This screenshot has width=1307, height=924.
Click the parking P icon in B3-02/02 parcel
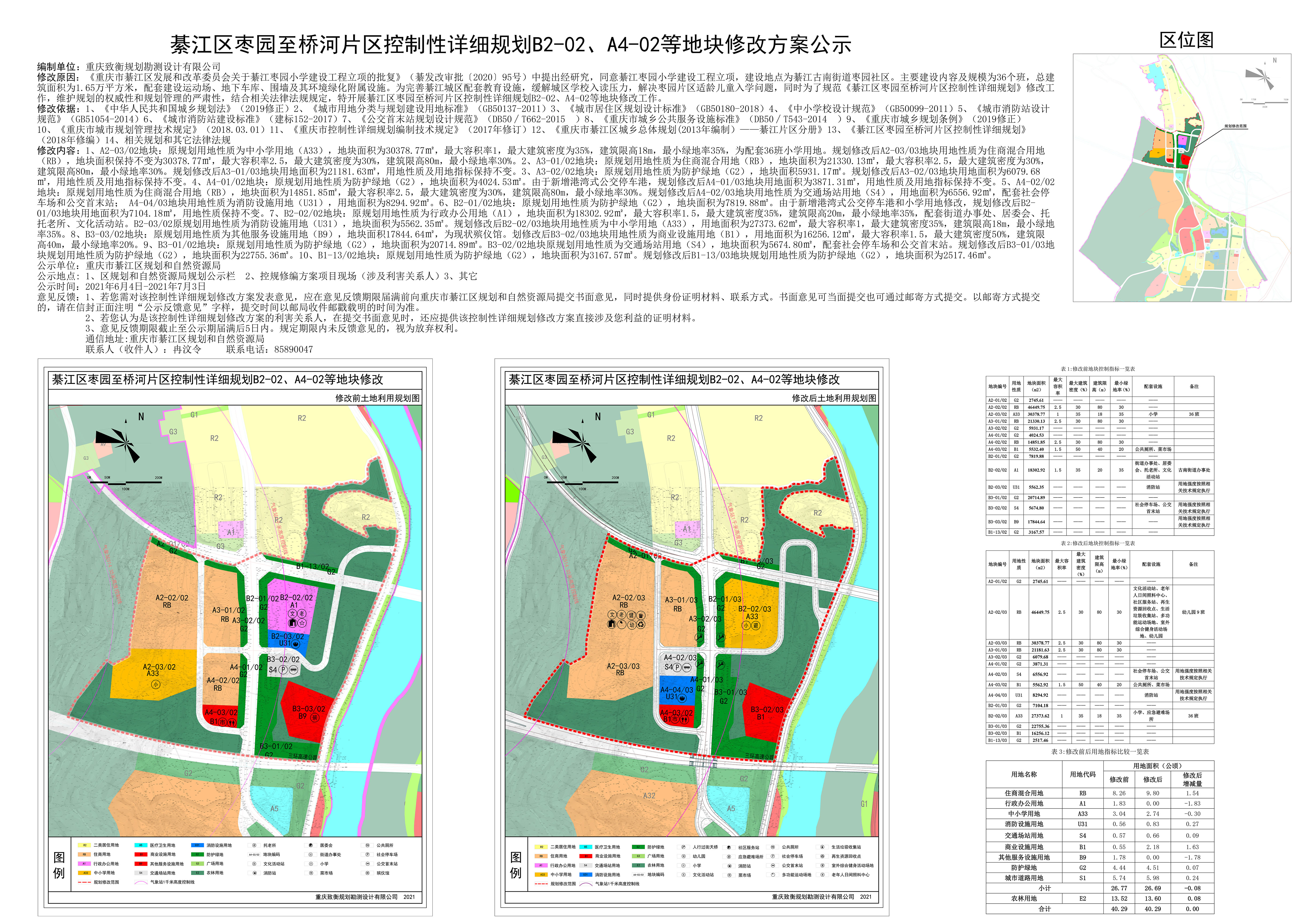(283, 670)
